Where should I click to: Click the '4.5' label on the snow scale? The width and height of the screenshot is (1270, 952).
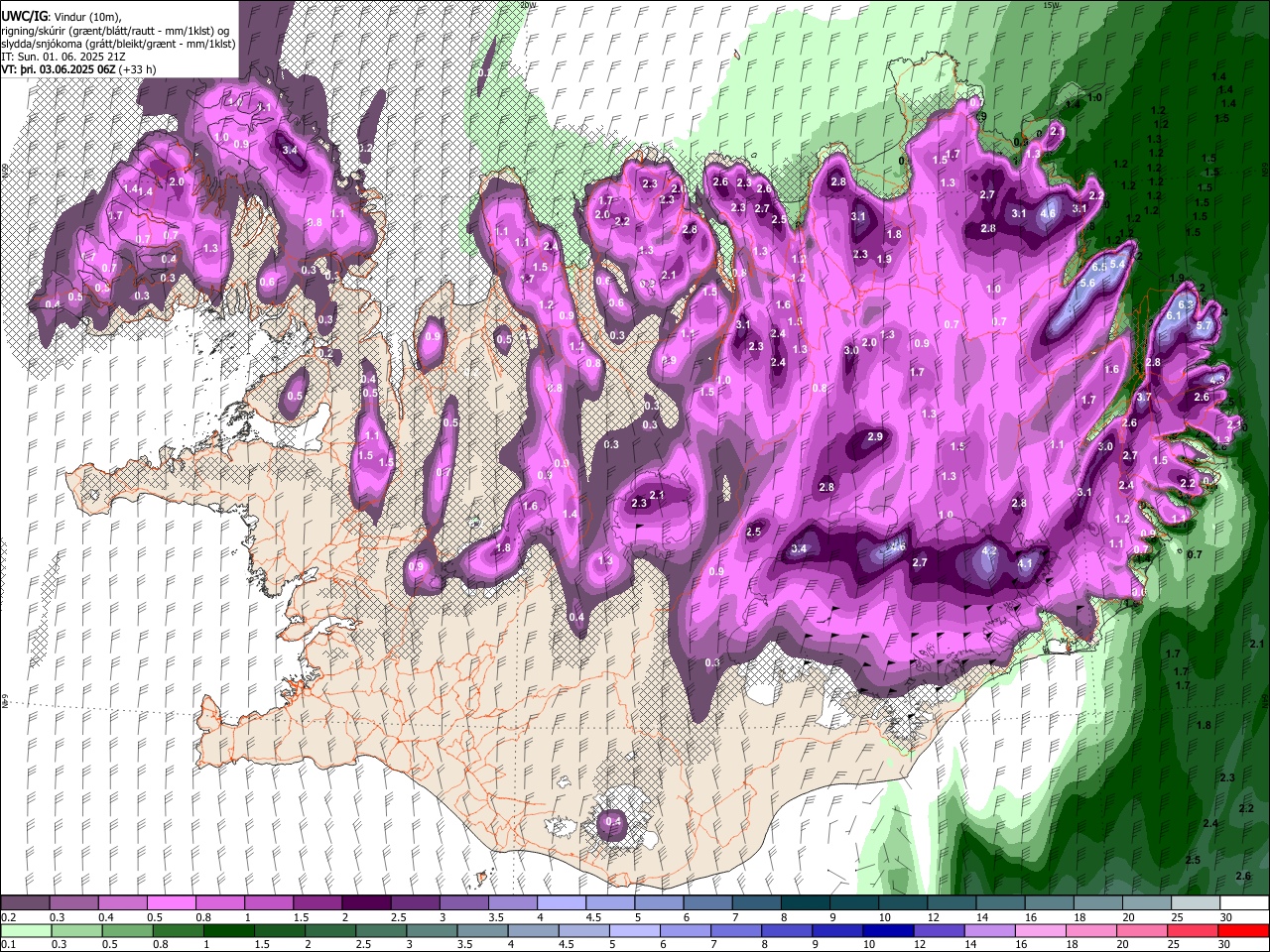tap(593, 917)
